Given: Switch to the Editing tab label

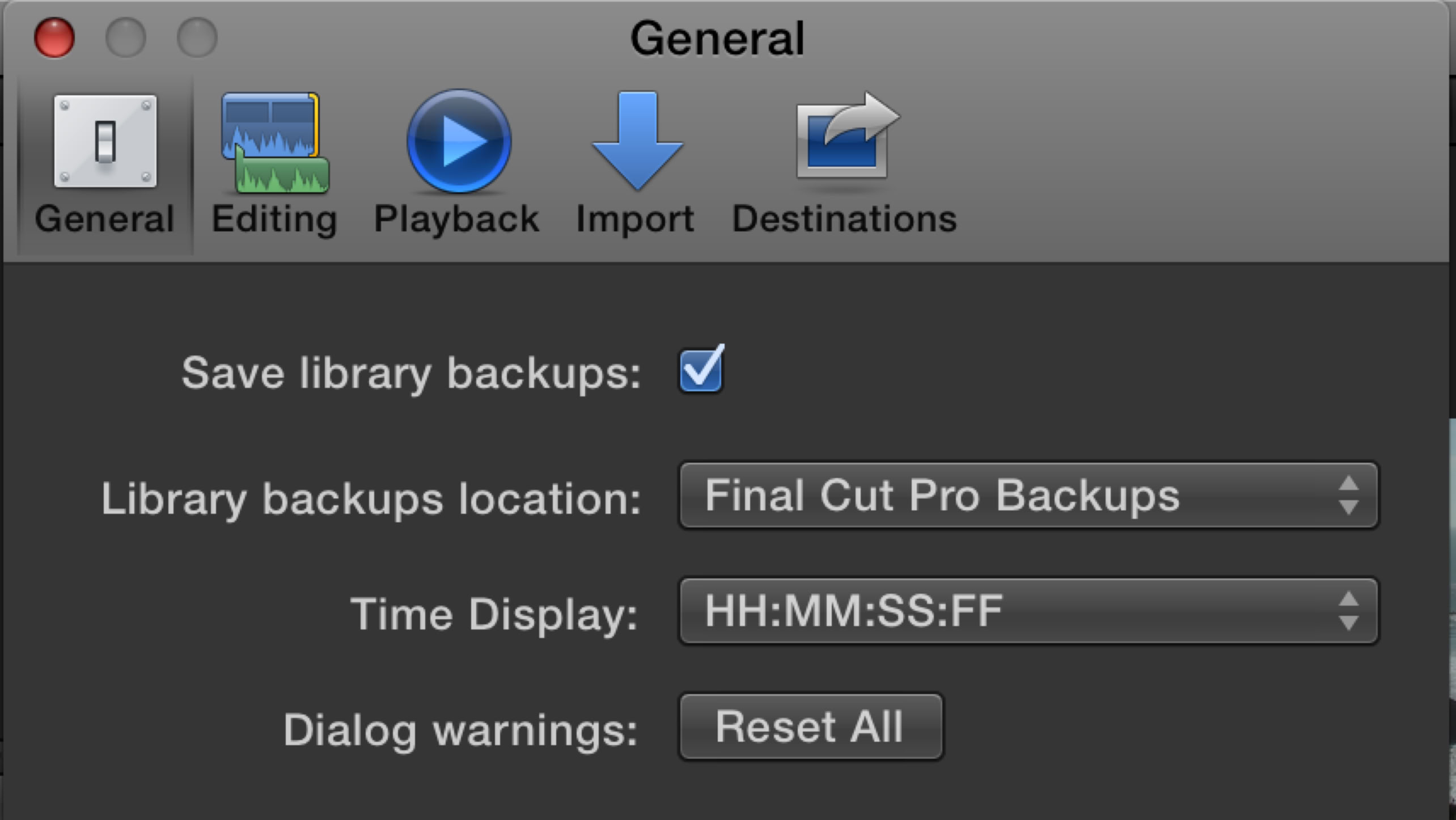Looking at the screenshot, I should click(x=274, y=219).
